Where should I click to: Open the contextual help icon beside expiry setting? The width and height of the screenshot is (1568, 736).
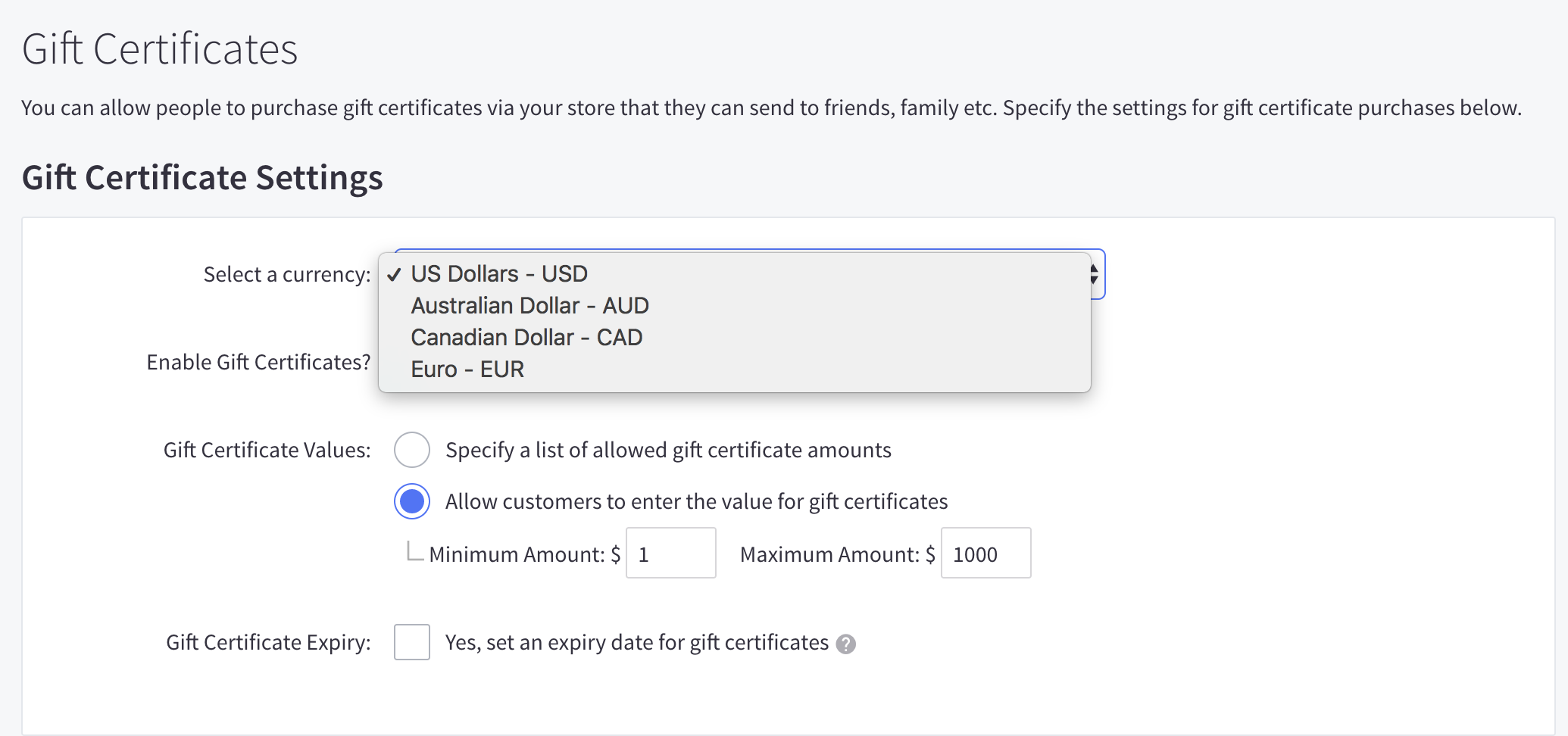point(848,644)
